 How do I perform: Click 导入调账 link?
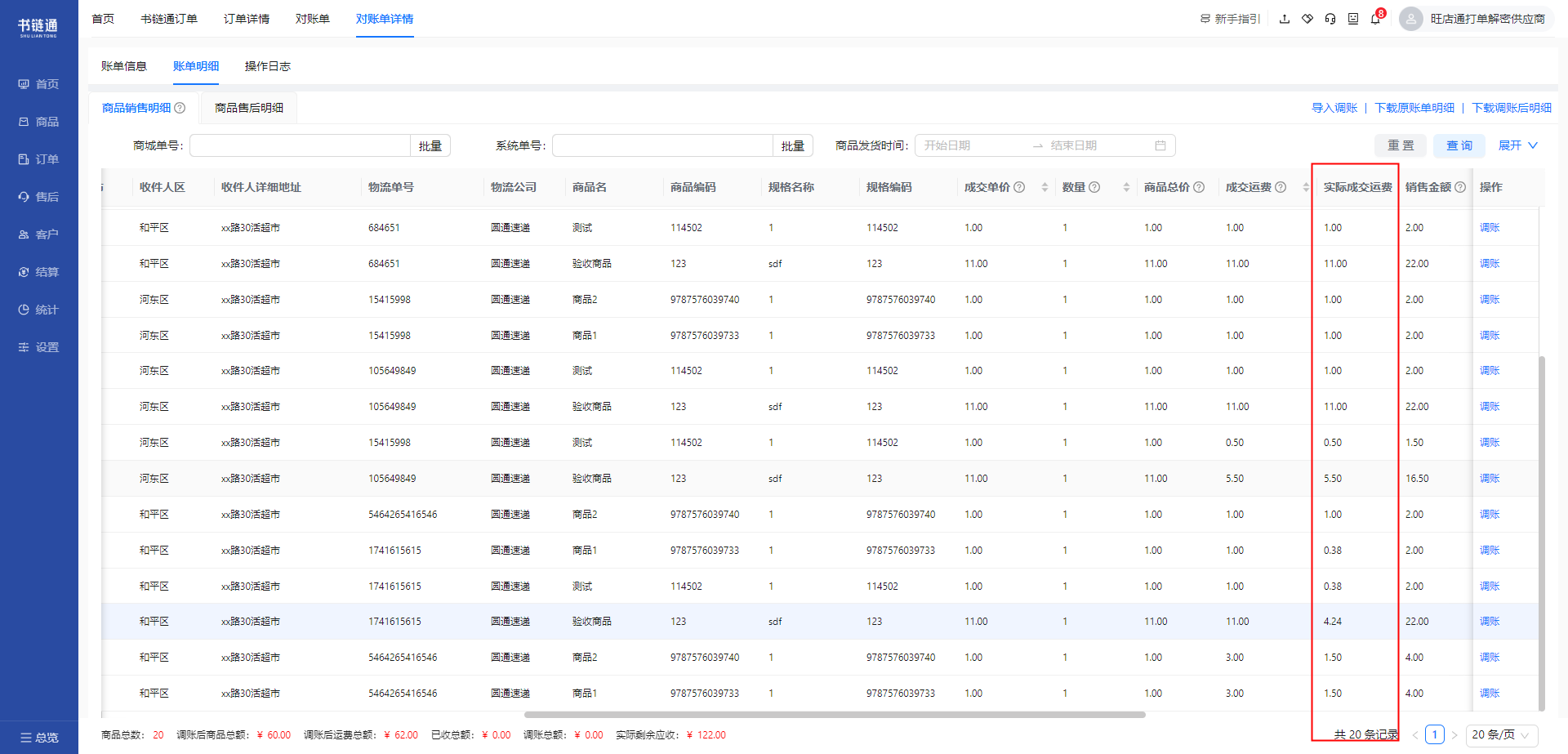pos(1334,108)
